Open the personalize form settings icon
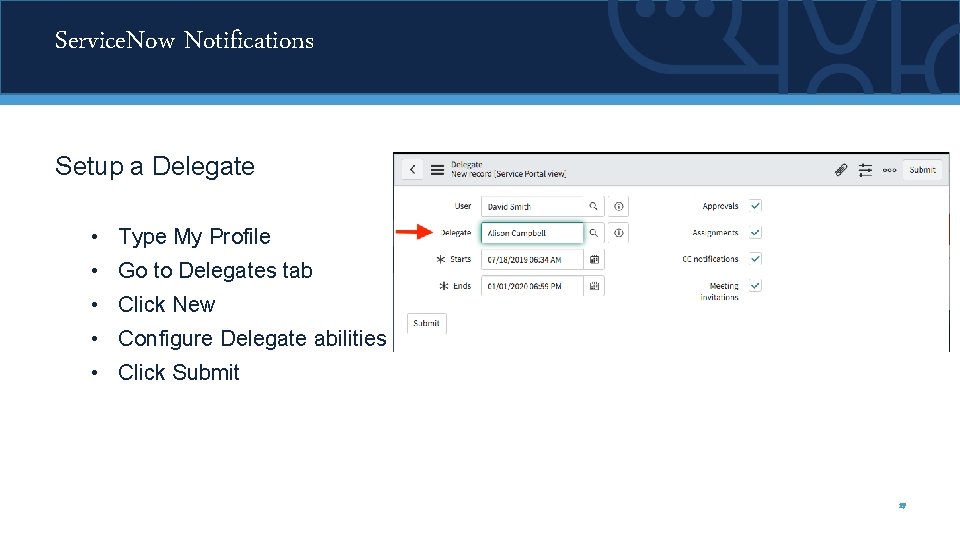Screen dimensions: 960x540 [865, 170]
